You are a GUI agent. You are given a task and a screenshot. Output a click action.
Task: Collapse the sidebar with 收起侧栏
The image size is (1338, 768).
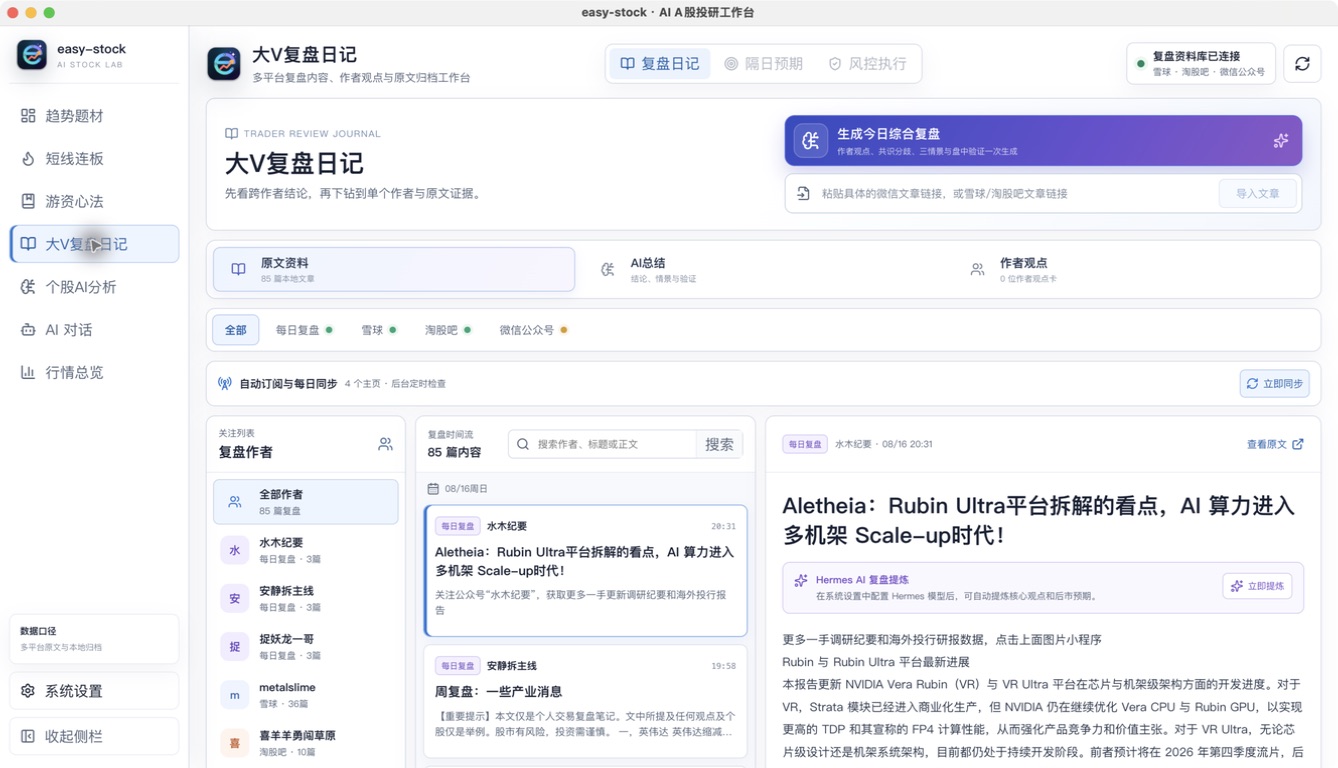pos(94,736)
